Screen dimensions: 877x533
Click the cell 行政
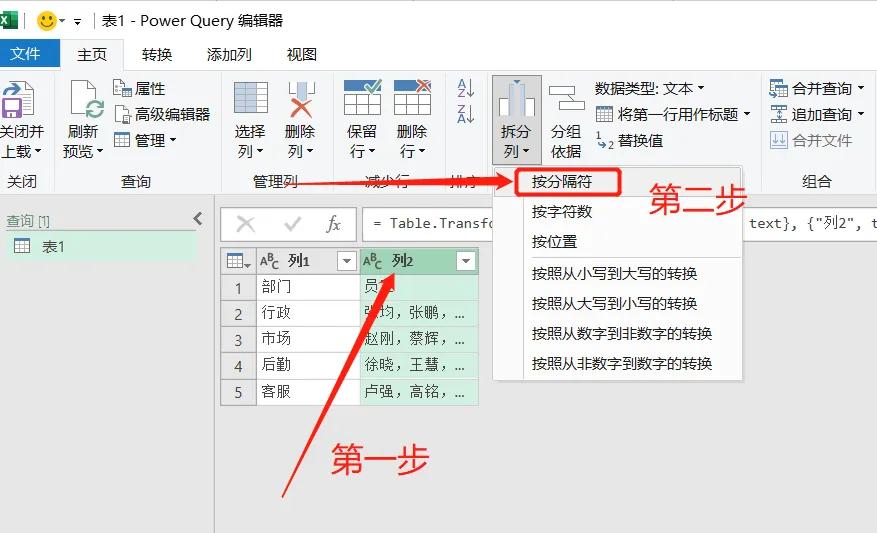pyautogui.click(x=308, y=313)
